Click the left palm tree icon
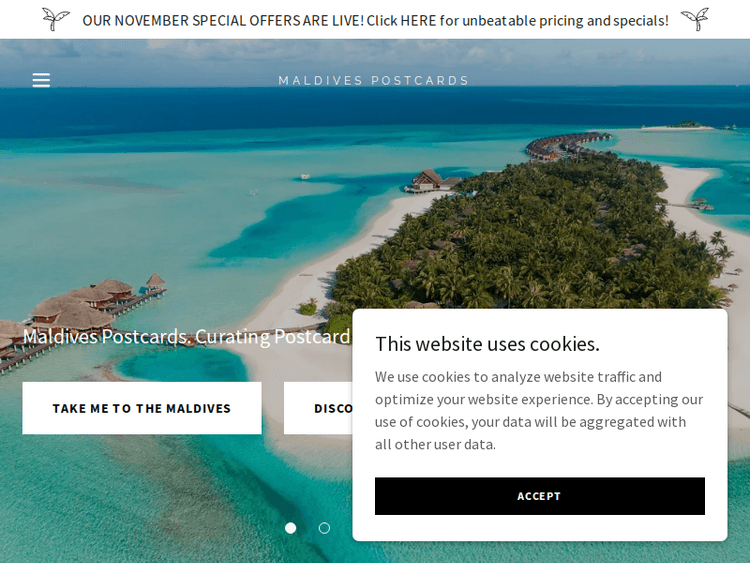This screenshot has height=563, width=750. point(55,19)
